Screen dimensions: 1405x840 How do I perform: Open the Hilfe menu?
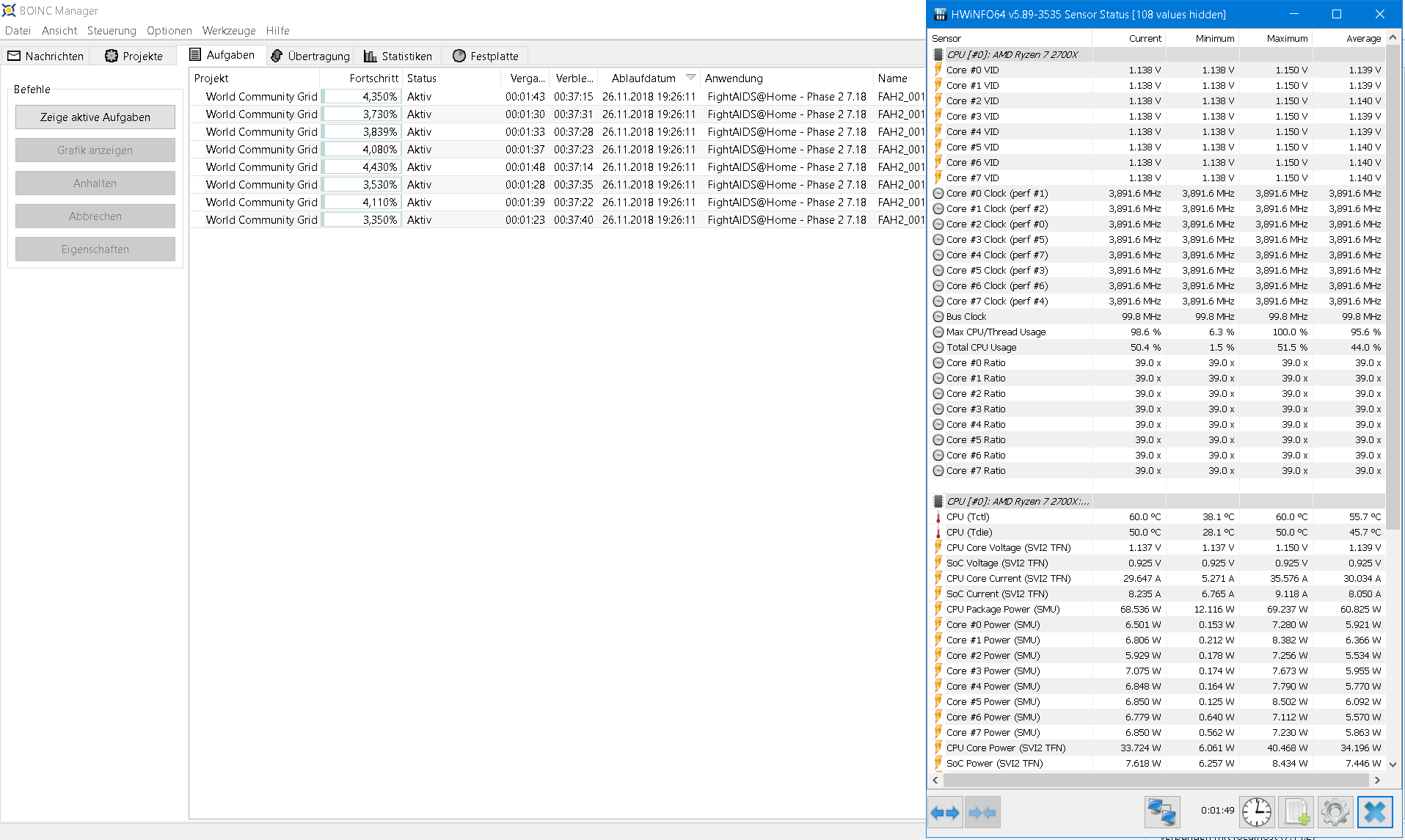click(277, 31)
